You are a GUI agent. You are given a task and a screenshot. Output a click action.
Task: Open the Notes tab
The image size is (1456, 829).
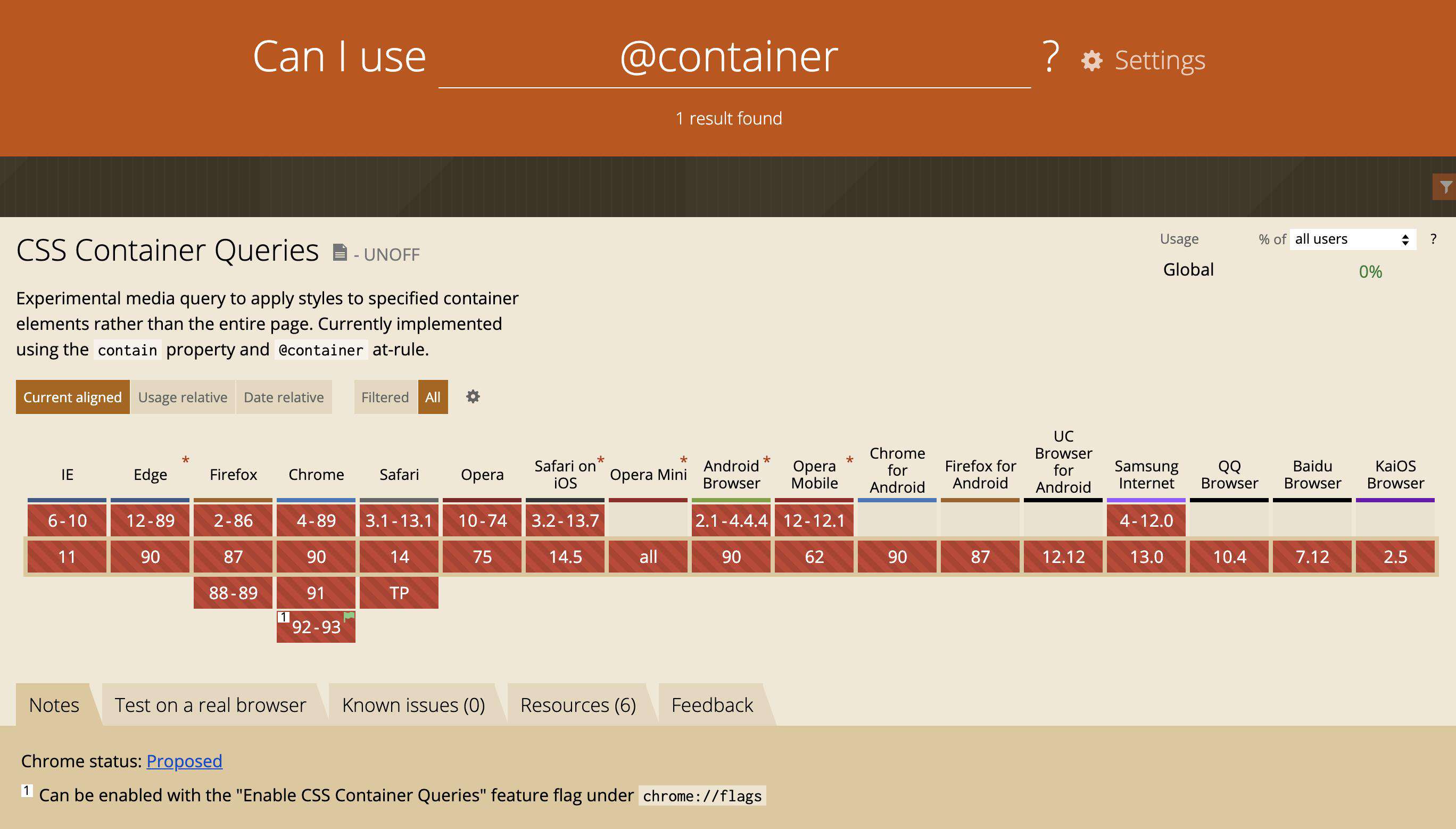click(54, 705)
